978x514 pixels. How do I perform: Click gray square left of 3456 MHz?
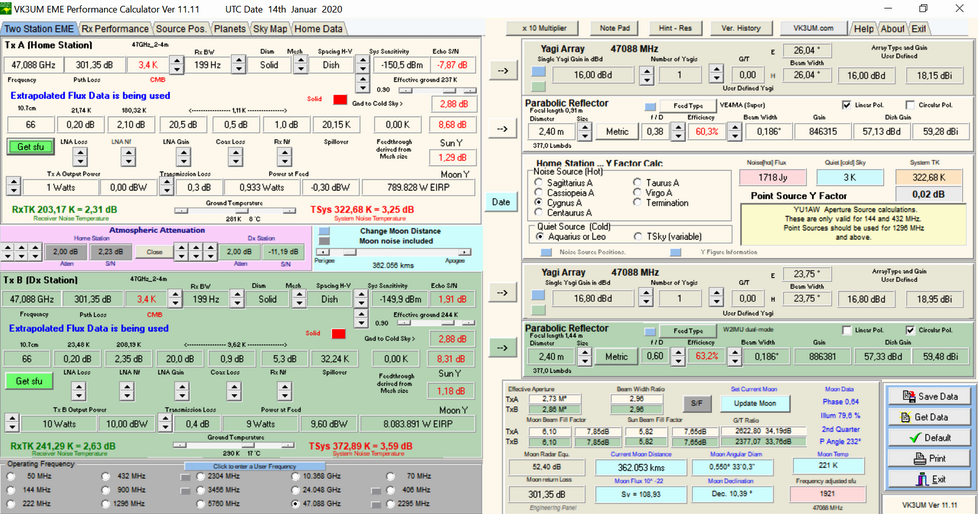pos(185,491)
